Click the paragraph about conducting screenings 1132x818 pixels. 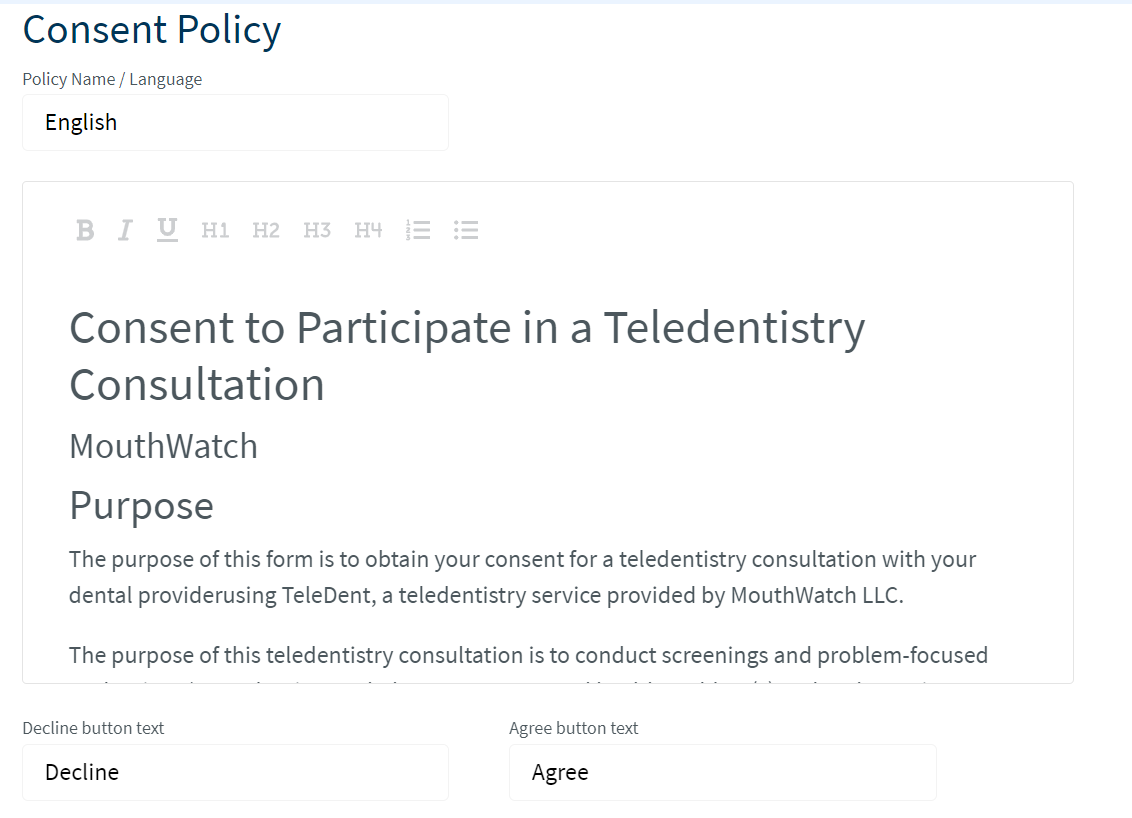(528, 656)
